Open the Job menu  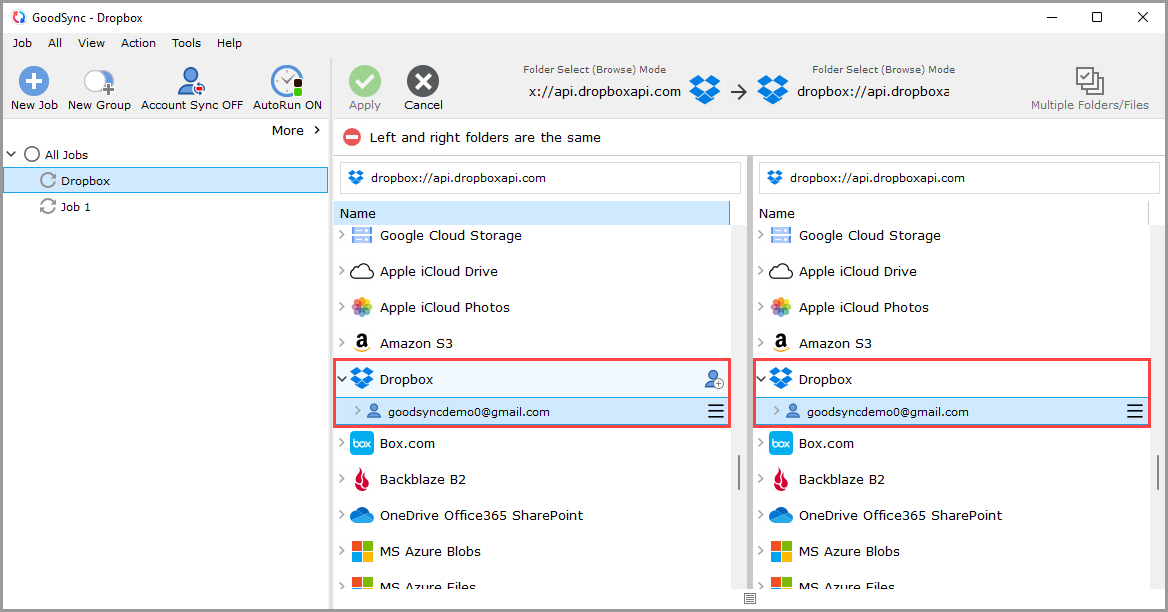point(22,43)
